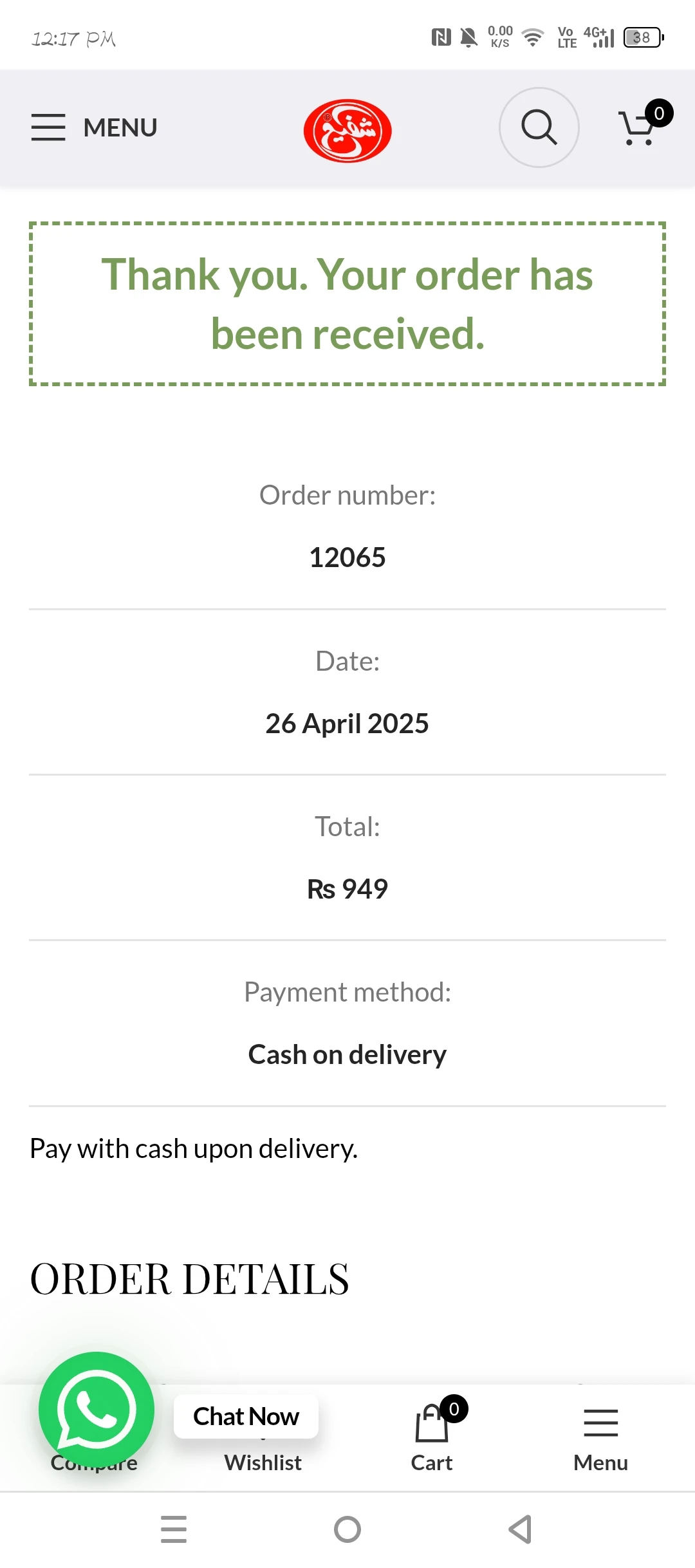
Task: Tap the battery indicator in status bar
Action: (643, 37)
